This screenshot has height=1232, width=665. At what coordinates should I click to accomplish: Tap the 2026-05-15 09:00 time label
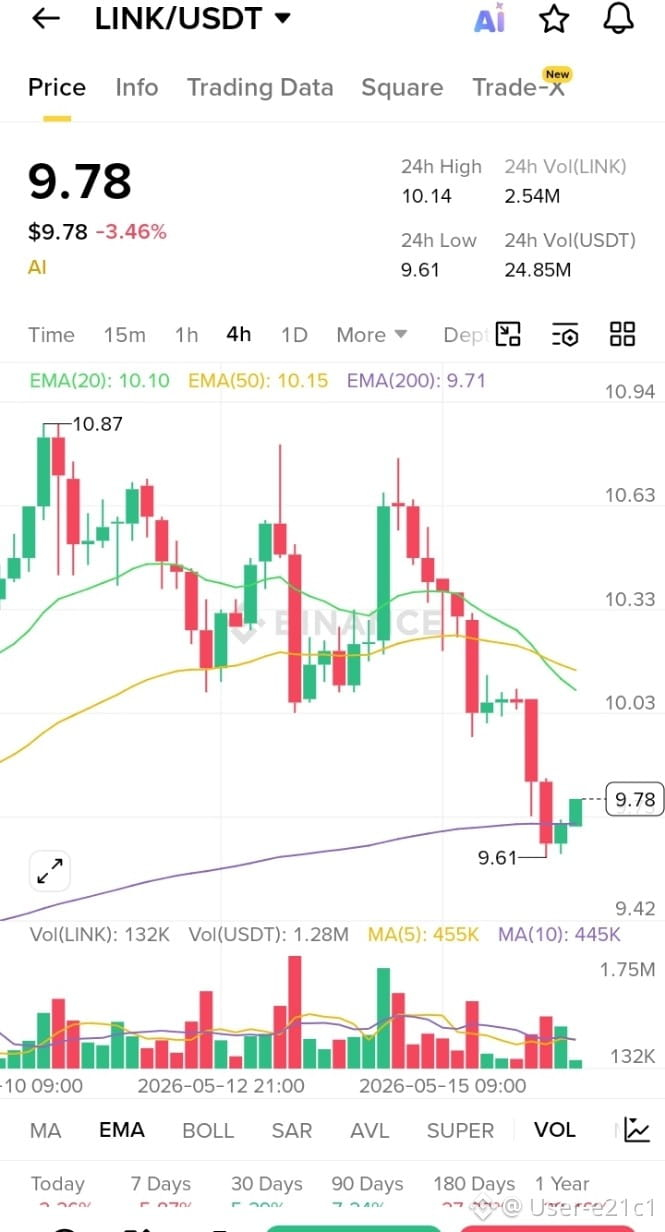(442, 1085)
